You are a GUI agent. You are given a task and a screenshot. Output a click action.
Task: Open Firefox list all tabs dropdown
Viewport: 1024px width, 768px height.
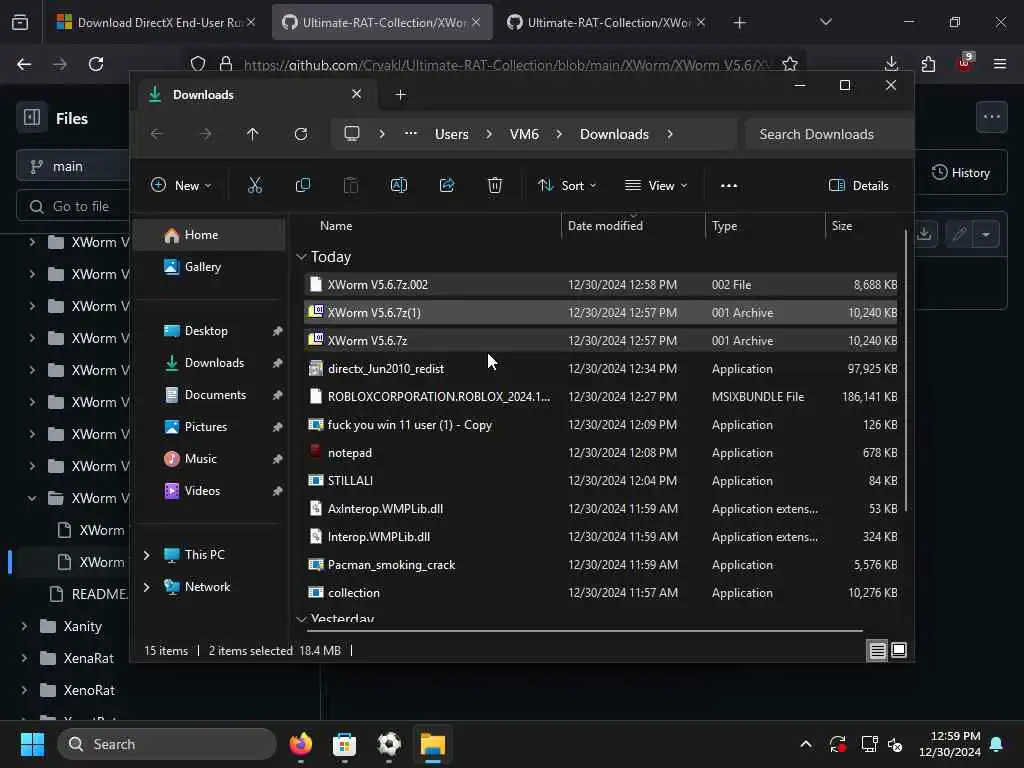pyautogui.click(x=825, y=23)
